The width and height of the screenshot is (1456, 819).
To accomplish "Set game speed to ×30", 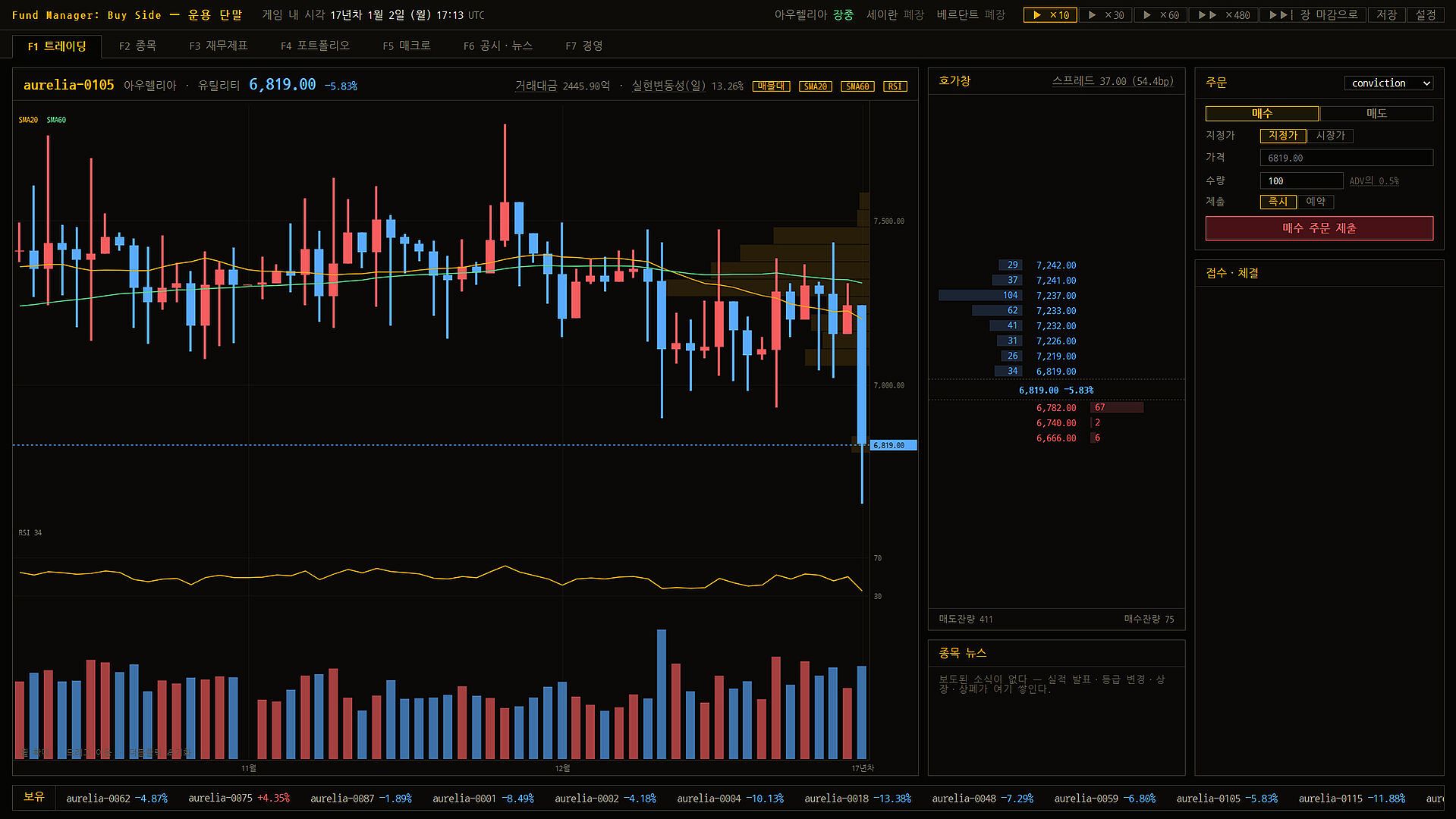I will [1105, 15].
